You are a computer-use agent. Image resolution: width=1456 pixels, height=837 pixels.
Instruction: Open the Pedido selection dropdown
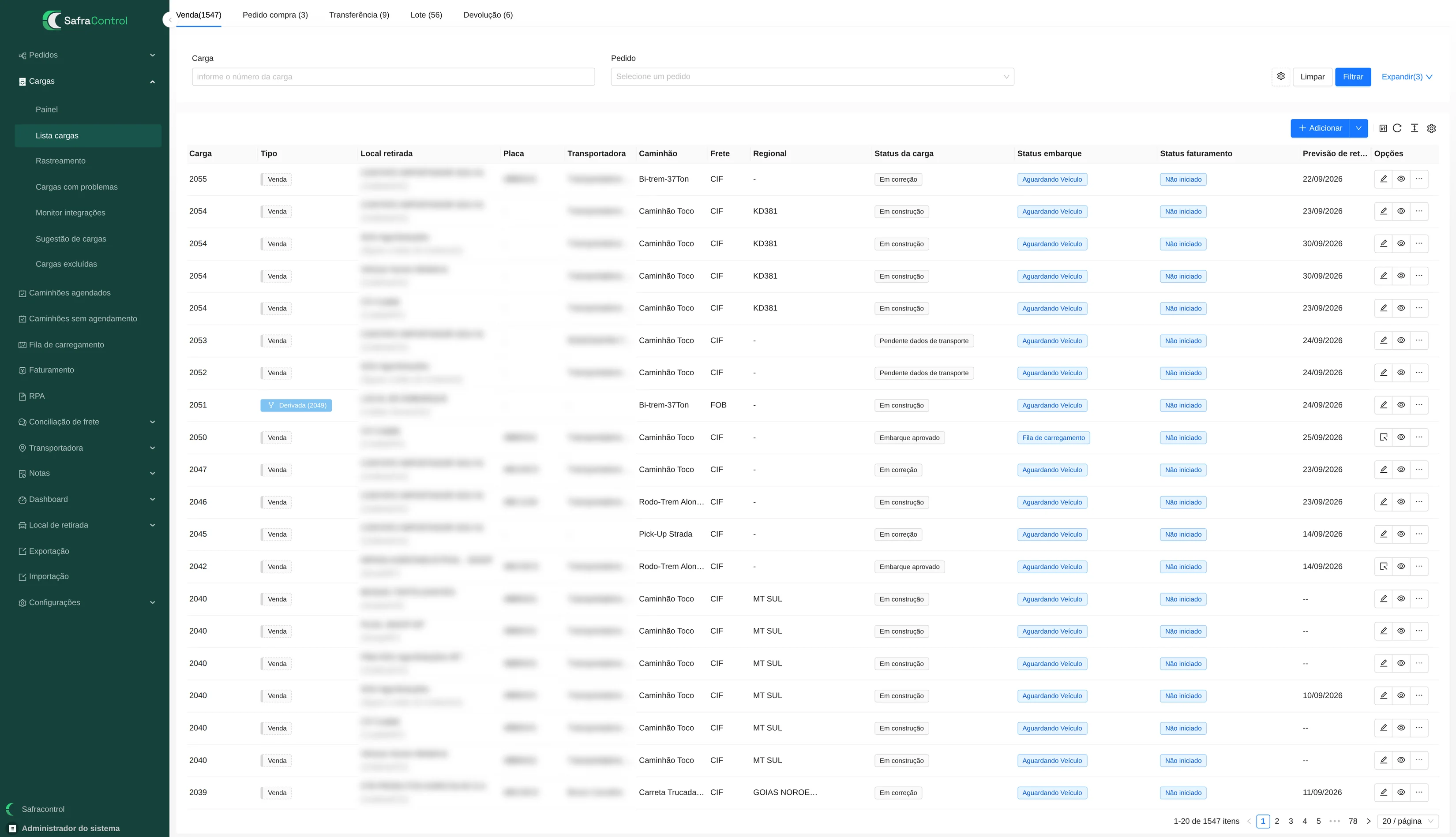(x=812, y=76)
